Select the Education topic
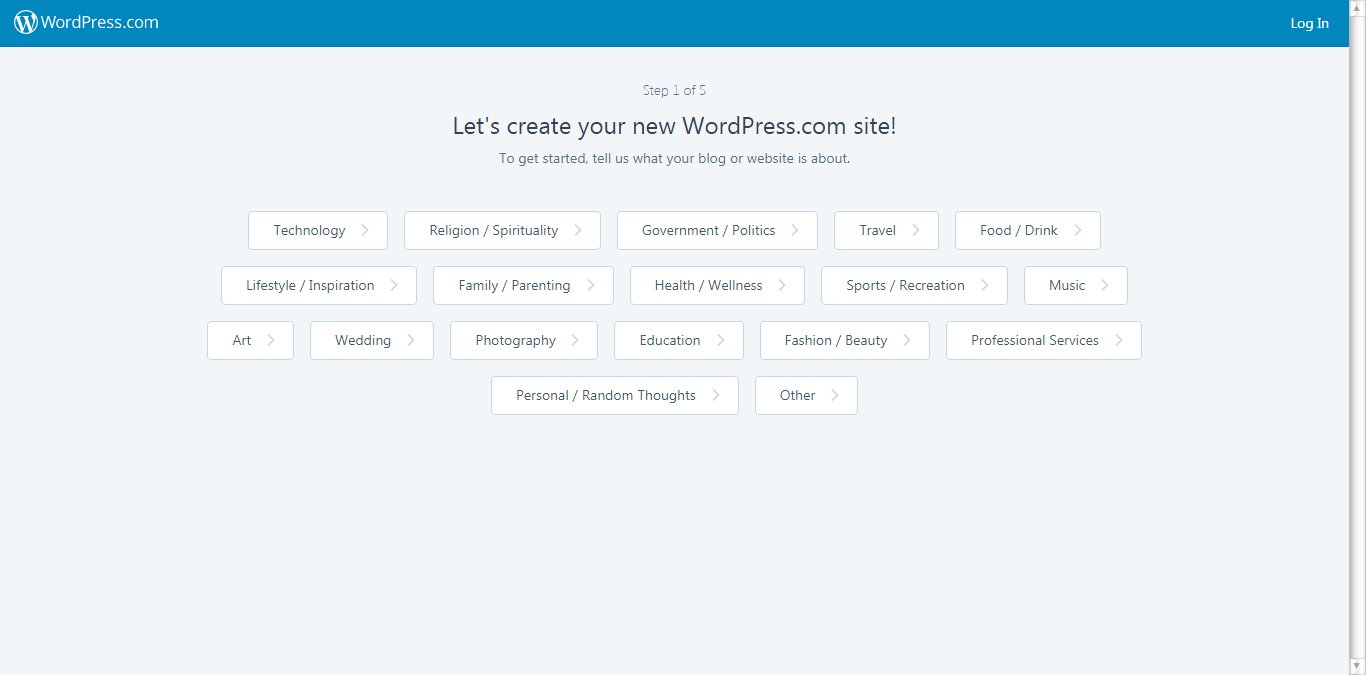 [679, 340]
